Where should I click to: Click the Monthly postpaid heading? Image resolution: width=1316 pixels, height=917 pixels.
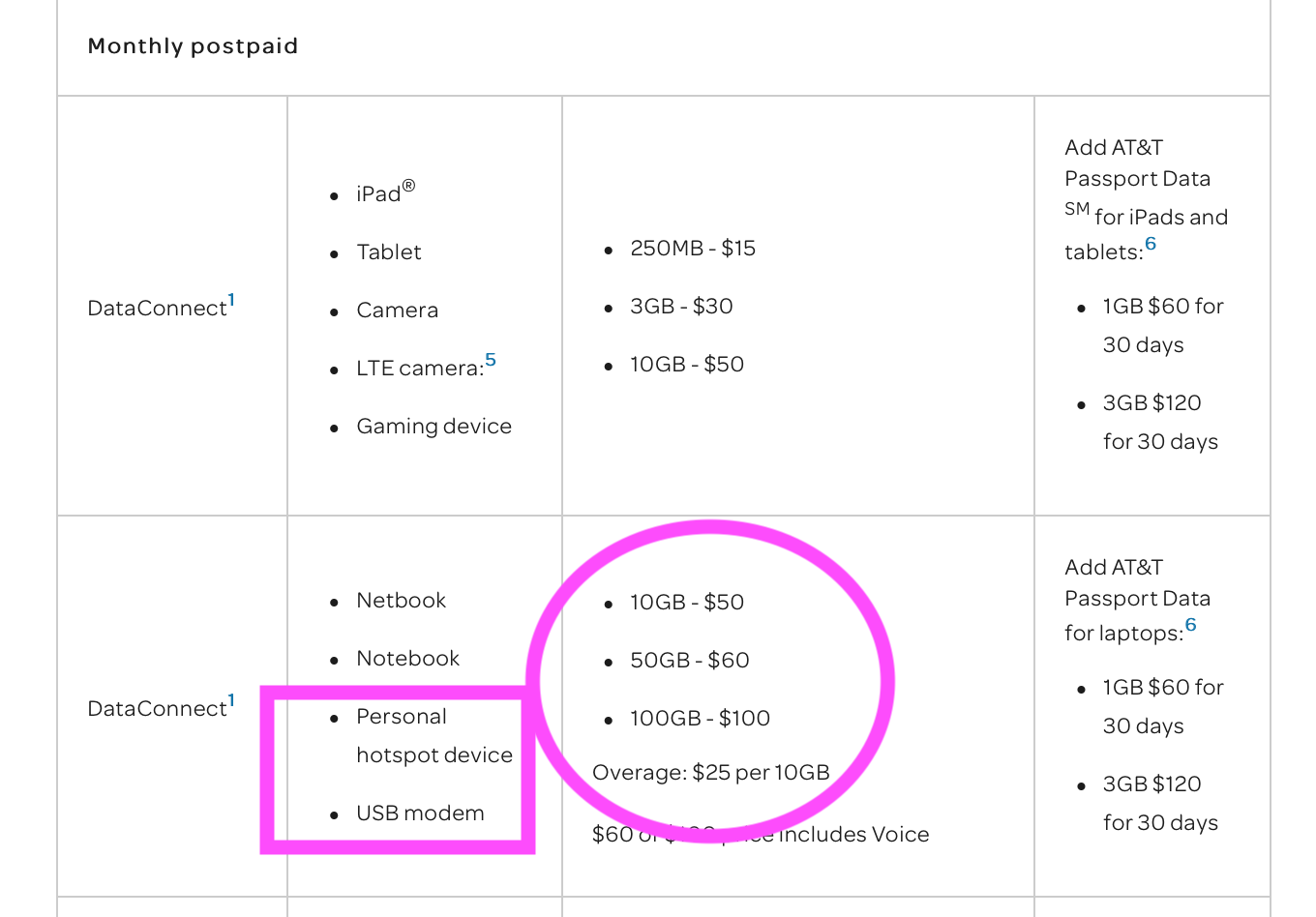193,46
